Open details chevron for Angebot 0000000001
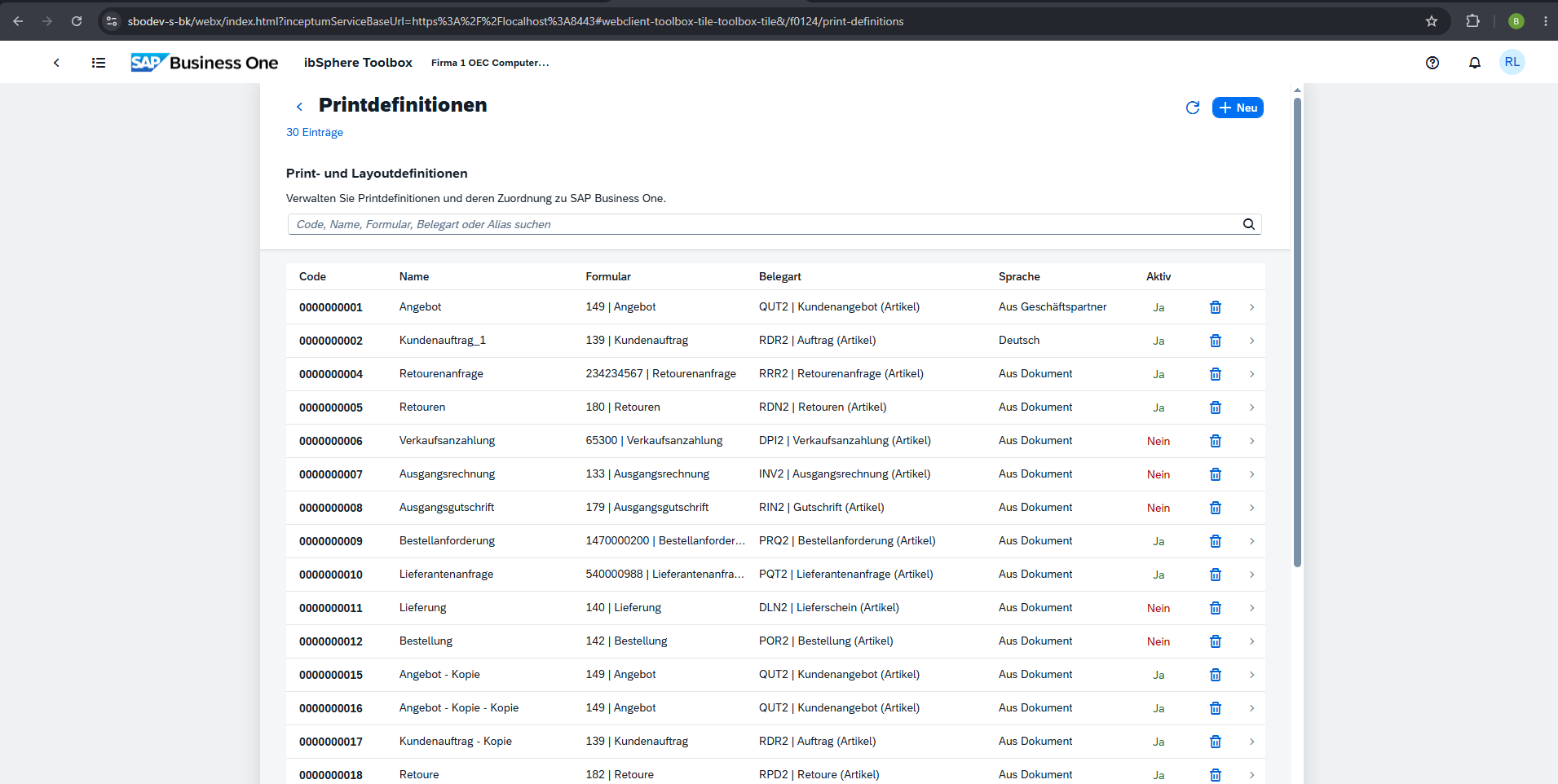Viewport: 1558px width, 784px height. pyautogui.click(x=1251, y=307)
